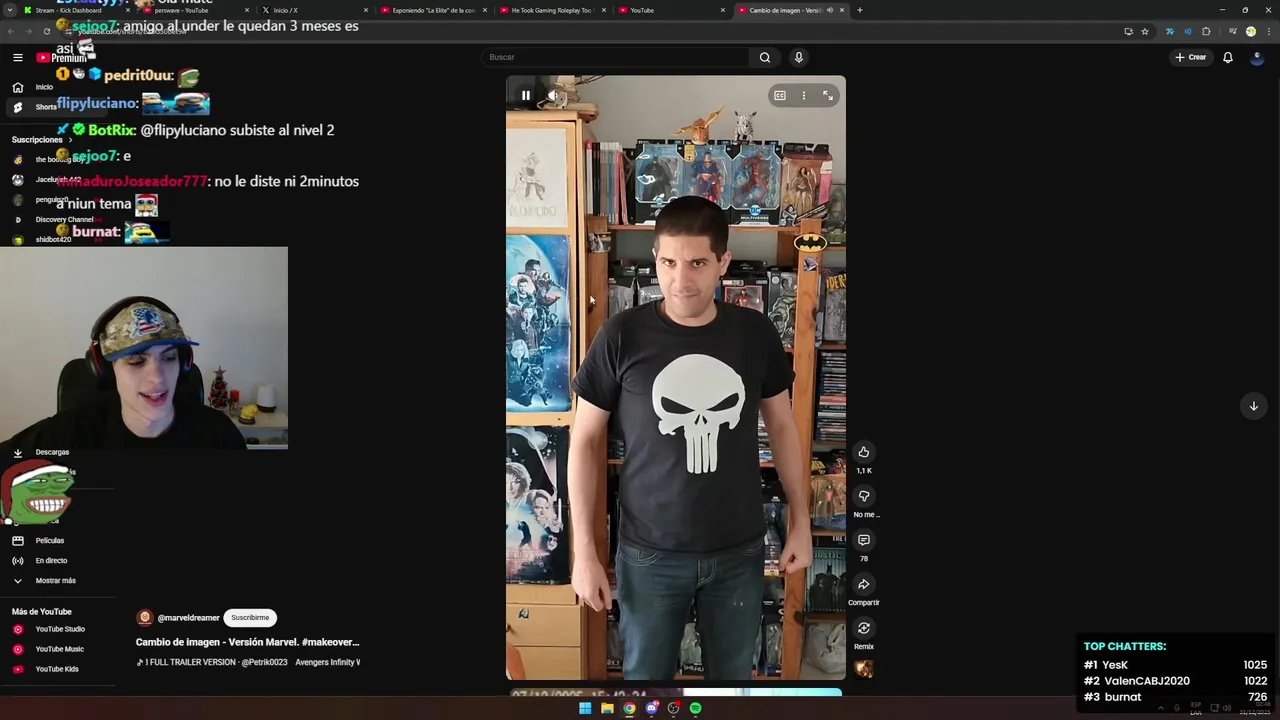Open the Crear menu
1280x720 pixels.
click(x=1190, y=57)
